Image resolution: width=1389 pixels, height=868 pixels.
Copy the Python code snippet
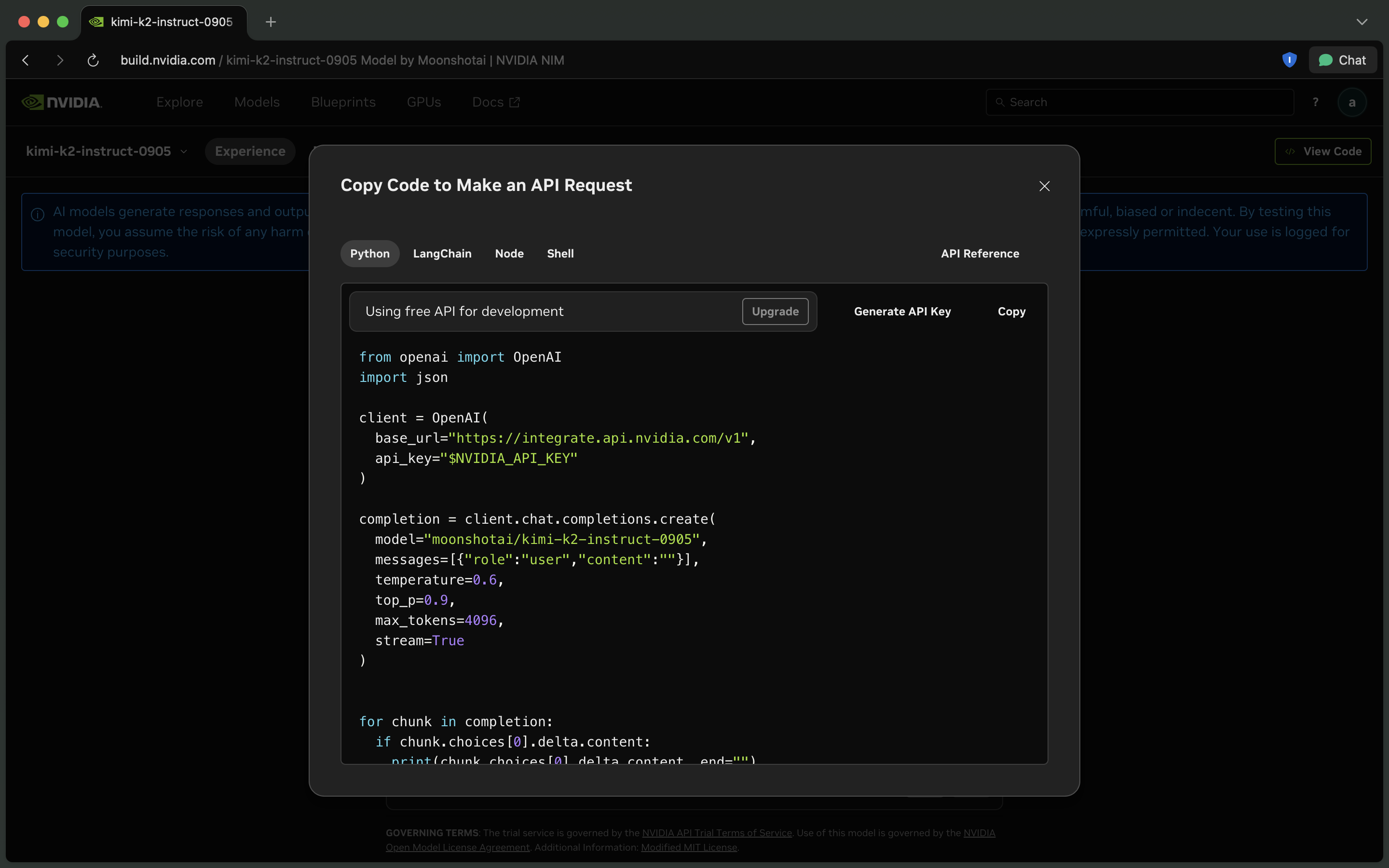[x=1011, y=312]
